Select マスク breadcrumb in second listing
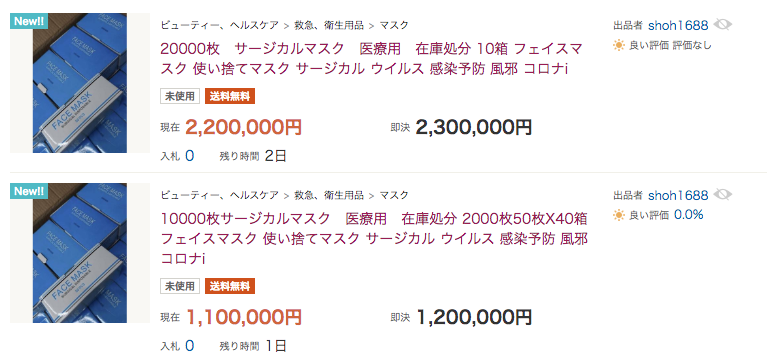Image resolution: width=767 pixels, height=361 pixels. pyautogui.click(x=394, y=195)
